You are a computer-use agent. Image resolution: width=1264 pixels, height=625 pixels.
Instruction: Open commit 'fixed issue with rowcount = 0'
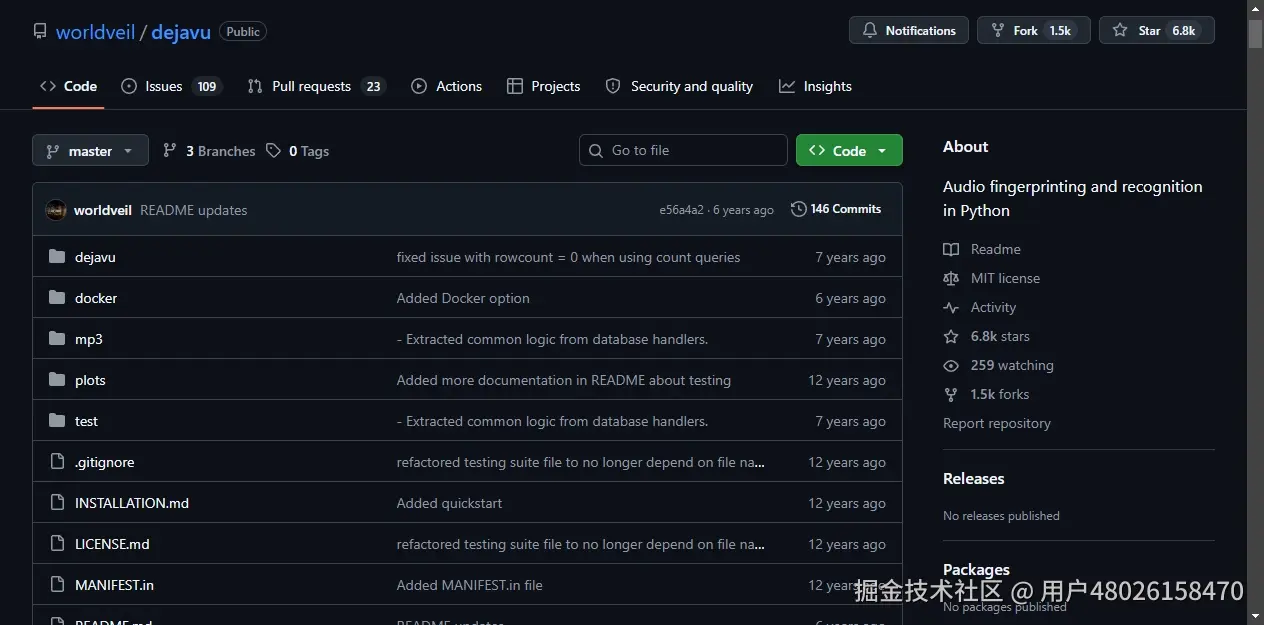(x=568, y=257)
